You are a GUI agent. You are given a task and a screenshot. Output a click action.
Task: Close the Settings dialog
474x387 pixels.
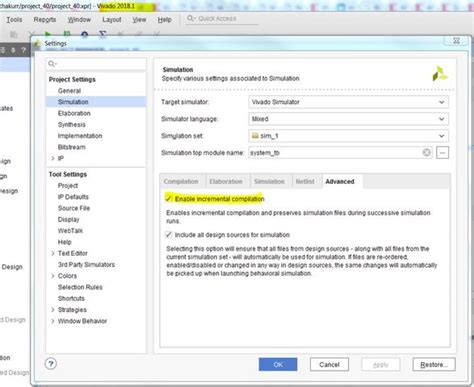456,41
